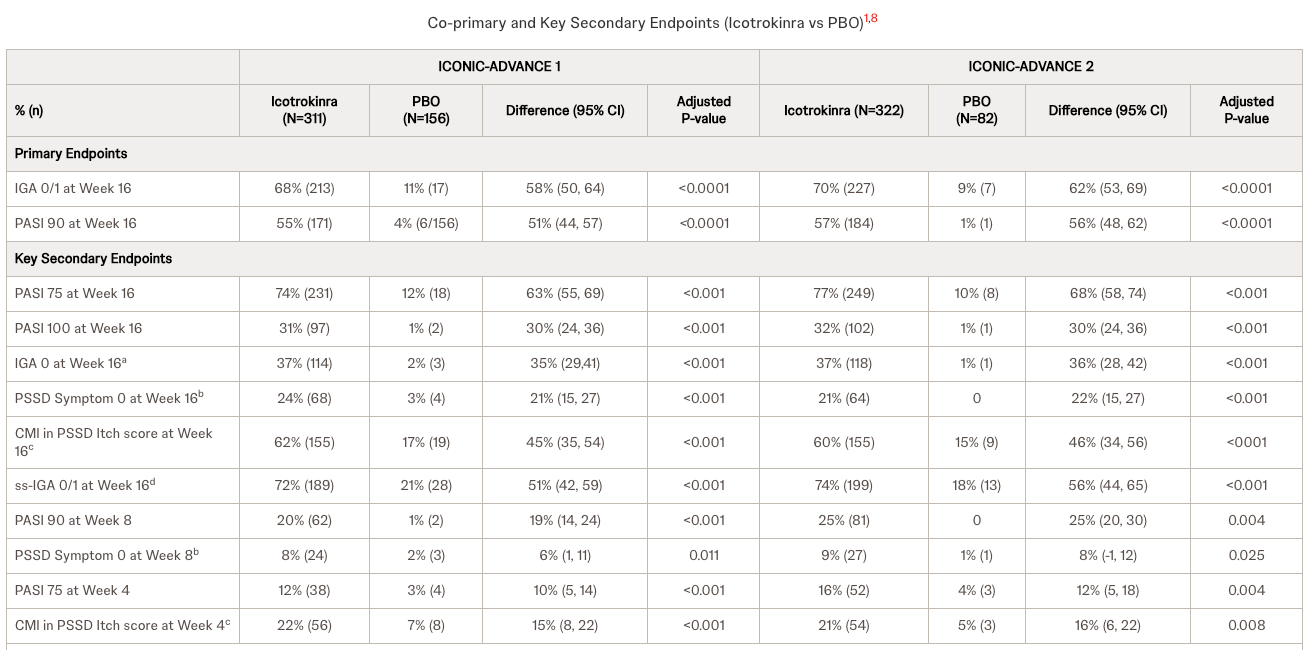Select the Icotrokinra (N=322) column header
Image resolution: width=1311 pixels, height=650 pixels.
click(843, 110)
